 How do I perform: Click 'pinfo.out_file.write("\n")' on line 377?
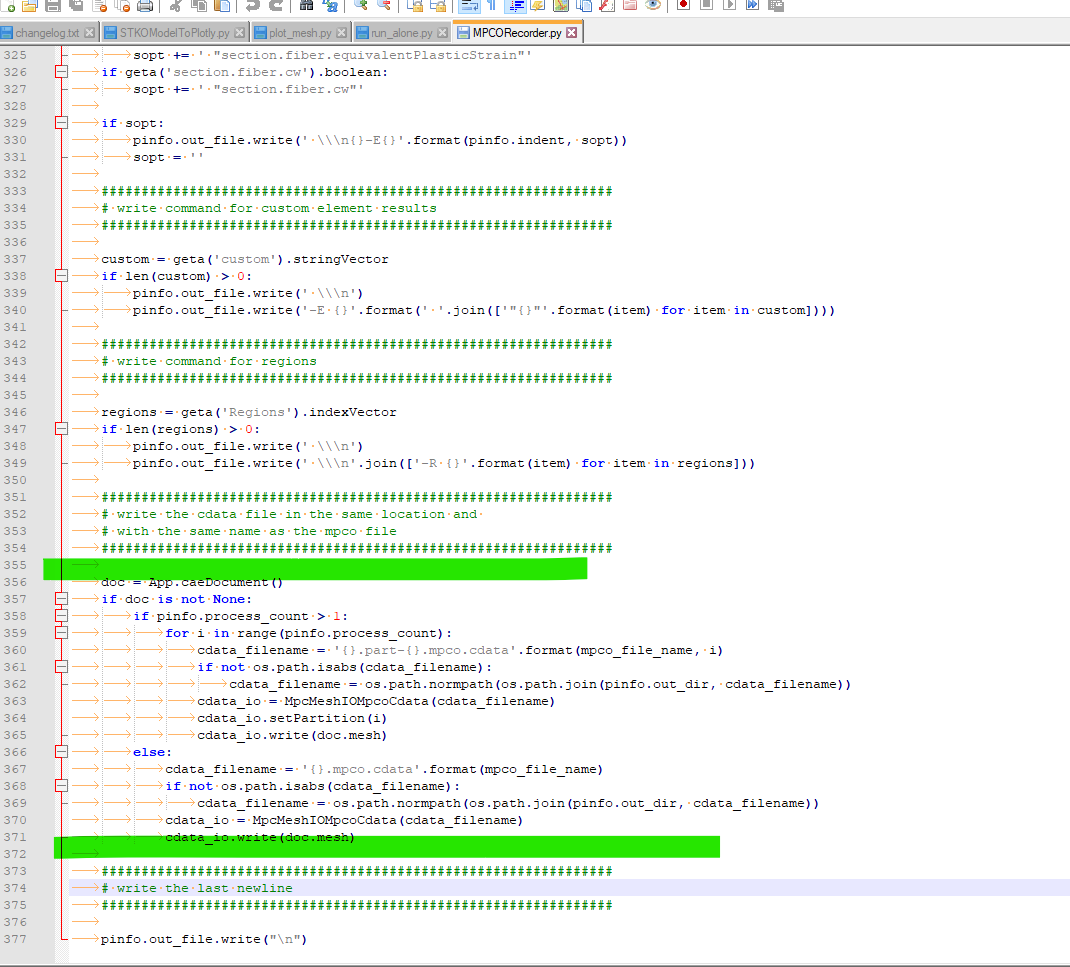204,939
